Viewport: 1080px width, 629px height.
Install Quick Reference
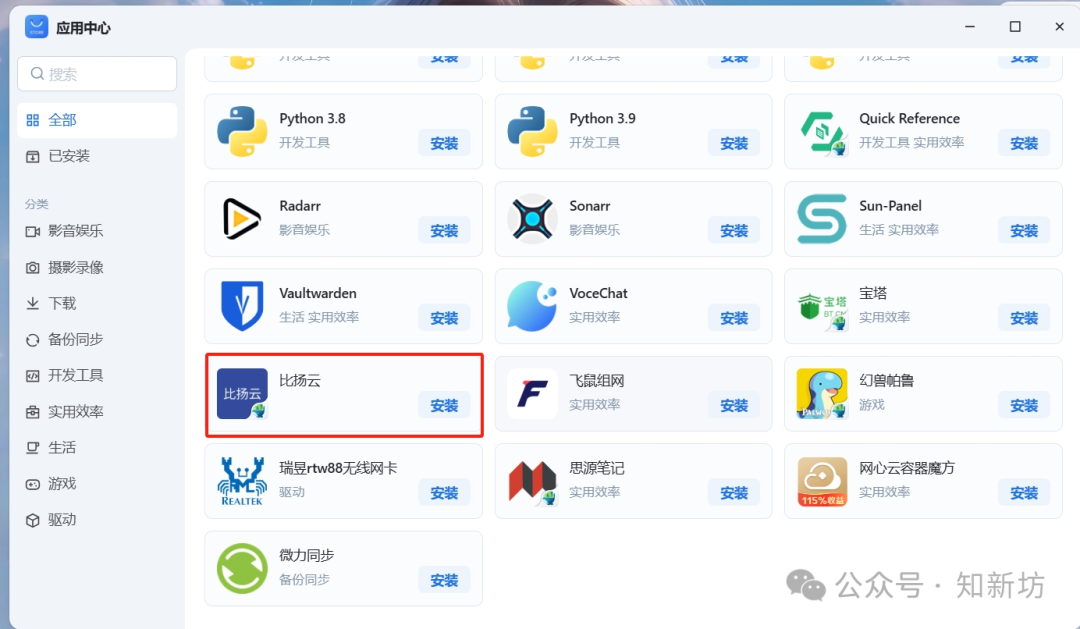(x=1024, y=143)
